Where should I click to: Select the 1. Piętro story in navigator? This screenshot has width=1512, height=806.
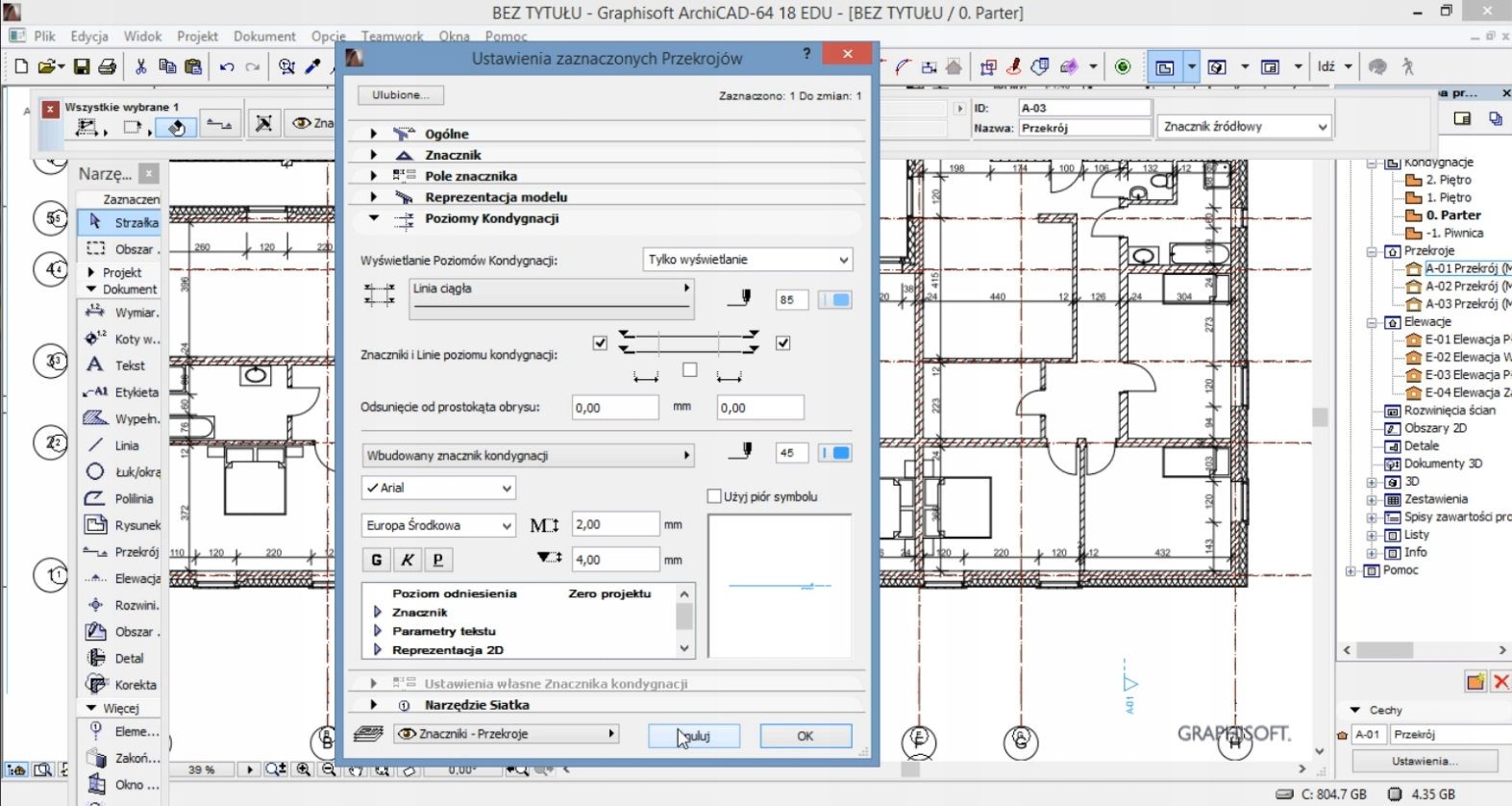click(1448, 197)
